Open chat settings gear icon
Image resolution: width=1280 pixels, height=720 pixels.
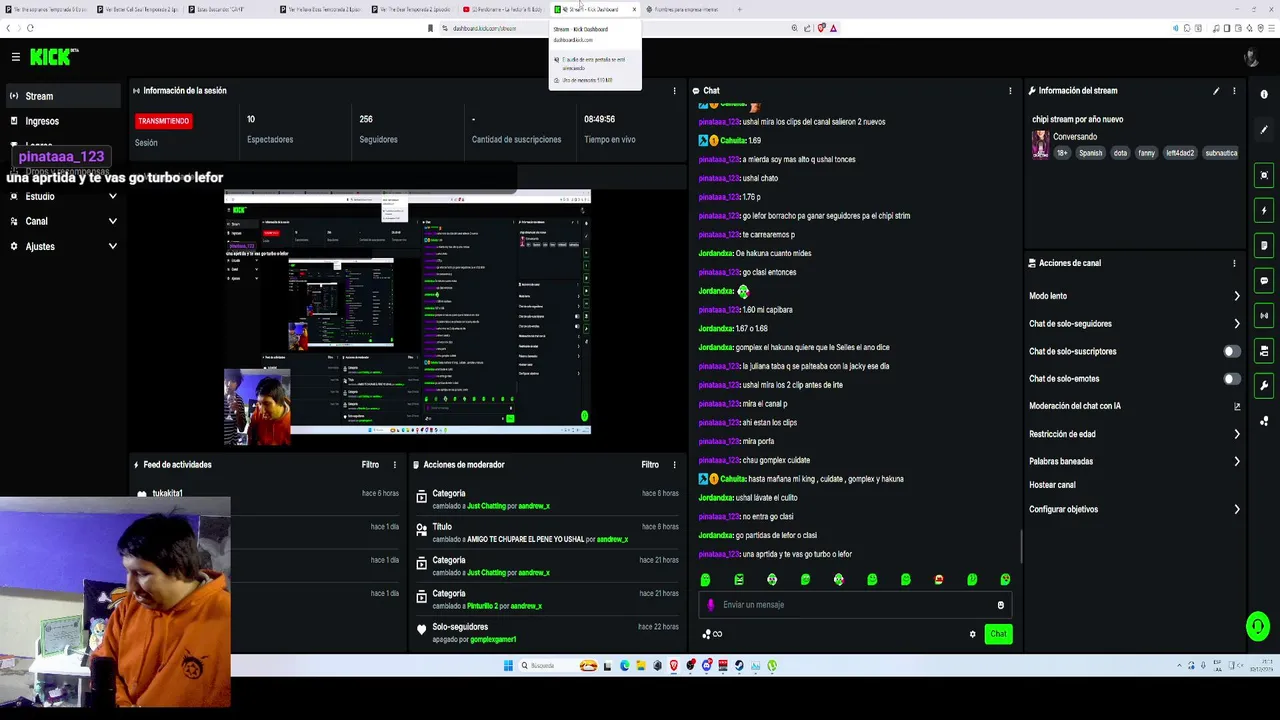972,634
